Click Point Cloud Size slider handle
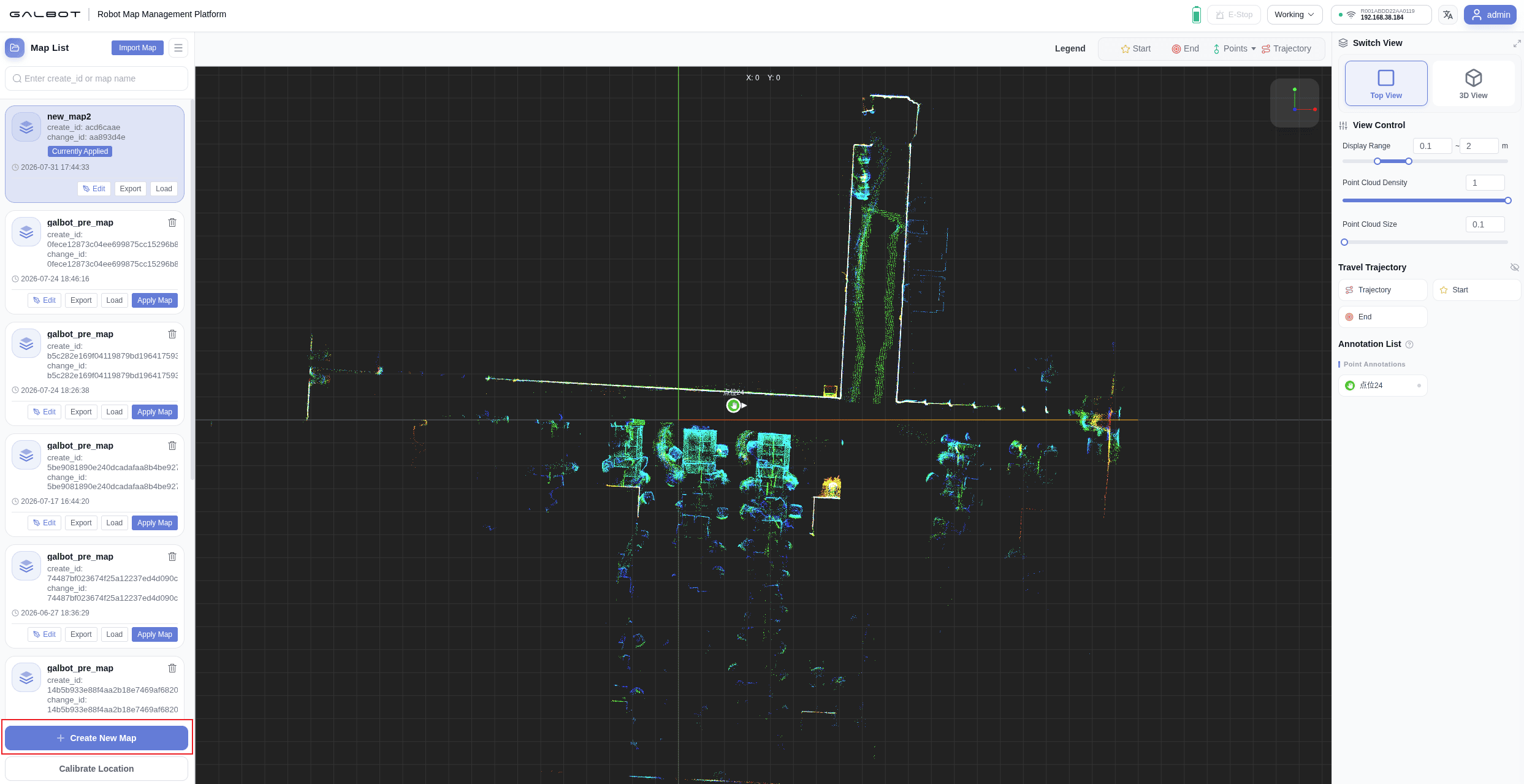 (1344, 242)
